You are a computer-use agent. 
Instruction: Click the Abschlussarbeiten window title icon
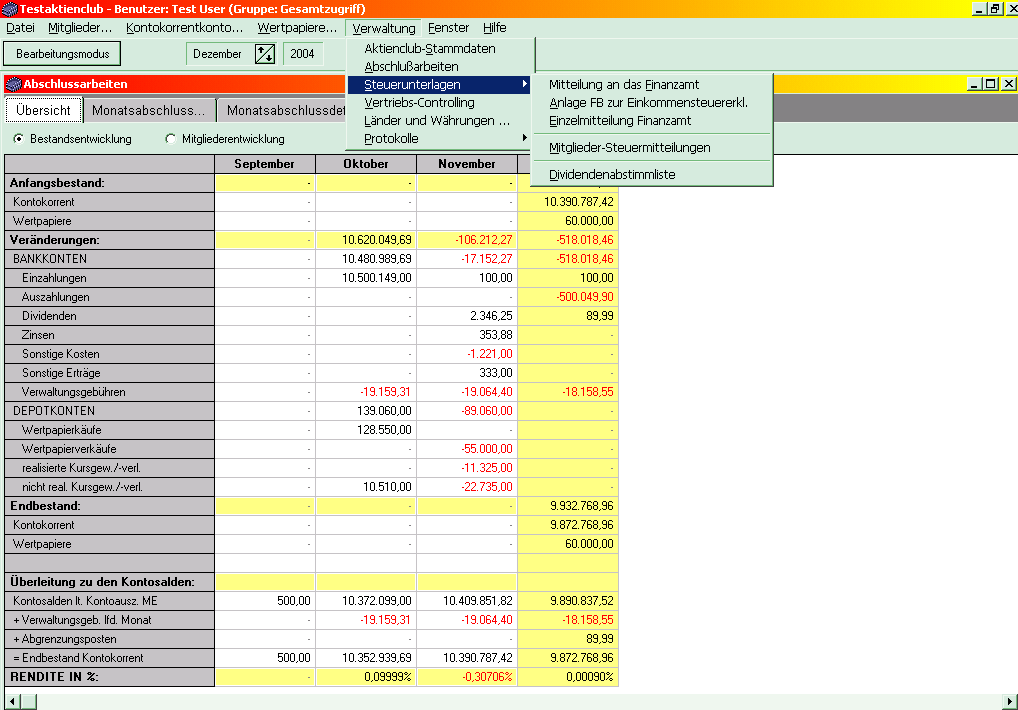click(x=13, y=84)
